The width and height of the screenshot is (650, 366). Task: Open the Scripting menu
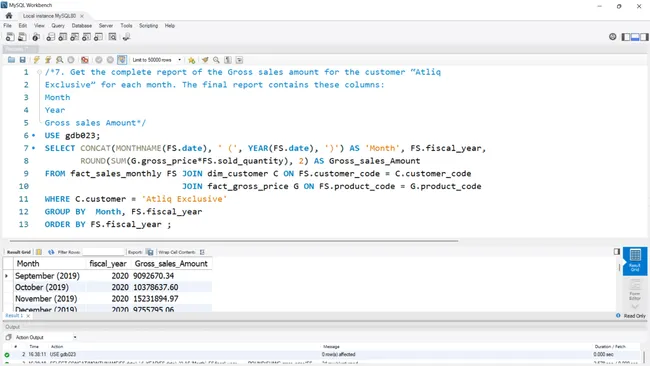point(148,26)
